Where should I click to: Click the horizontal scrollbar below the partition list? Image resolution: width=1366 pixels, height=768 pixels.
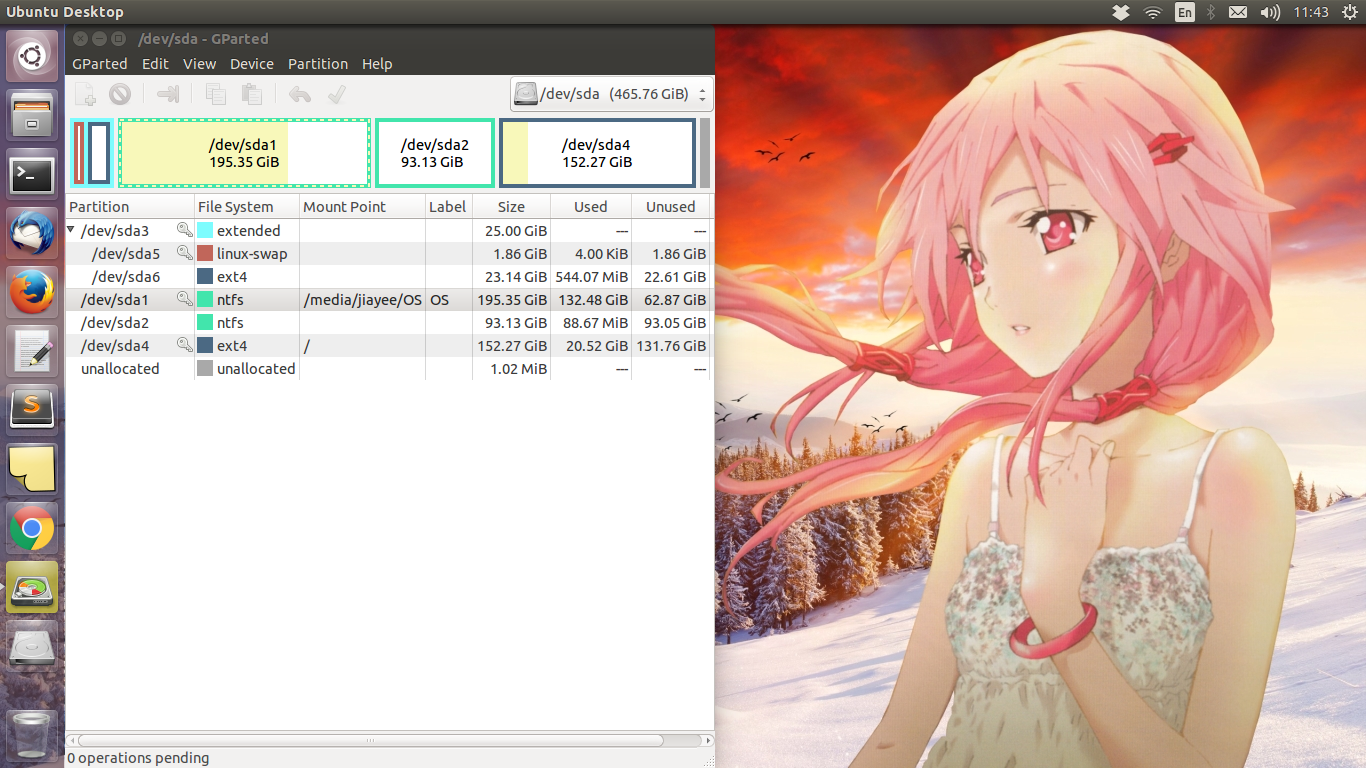(x=370, y=741)
